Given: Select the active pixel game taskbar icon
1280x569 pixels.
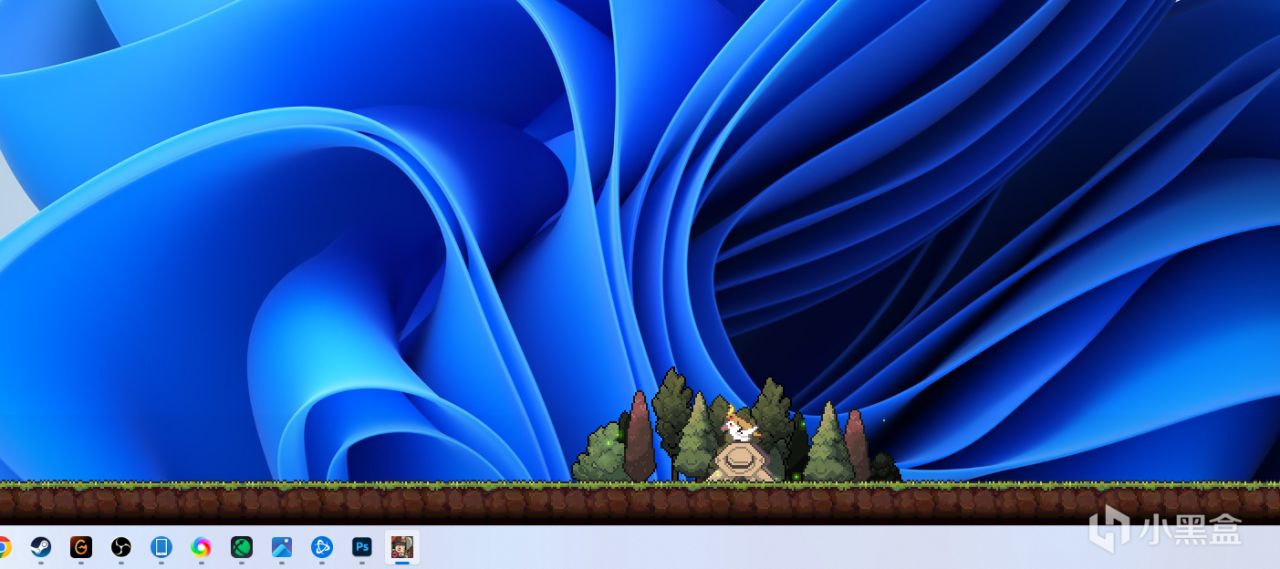Looking at the screenshot, I should pos(402,547).
